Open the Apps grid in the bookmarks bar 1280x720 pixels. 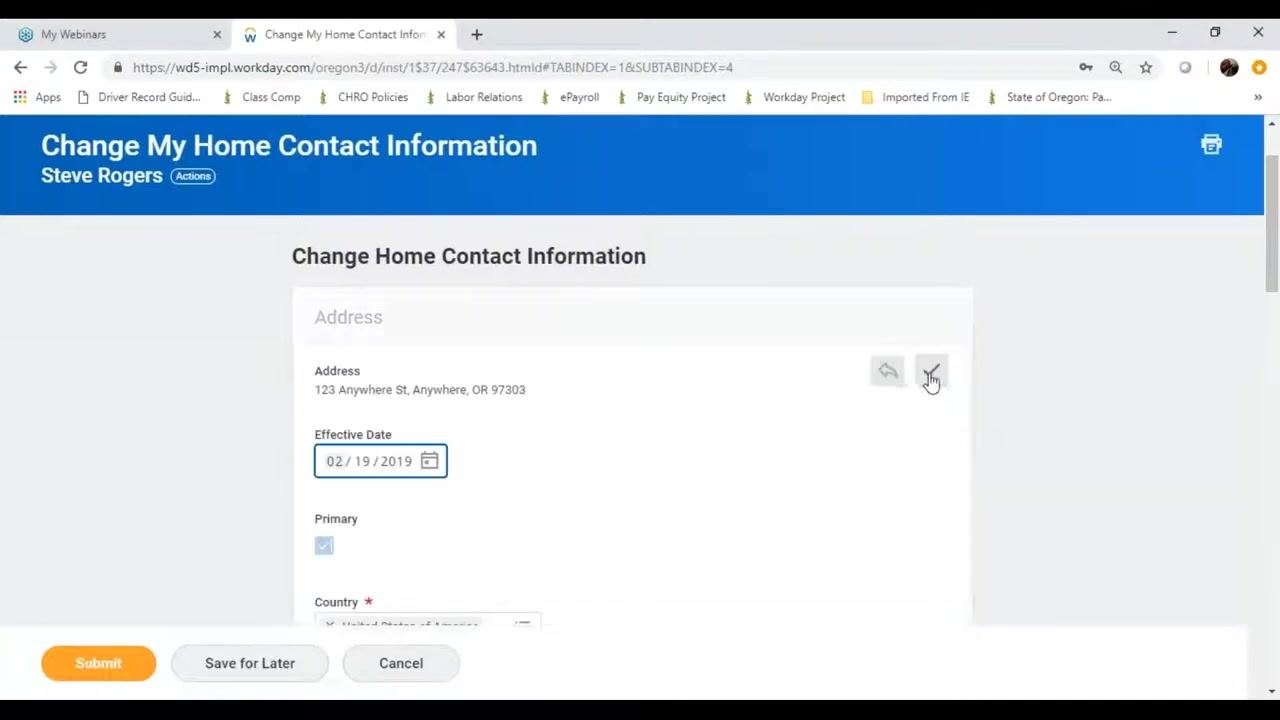[37, 97]
